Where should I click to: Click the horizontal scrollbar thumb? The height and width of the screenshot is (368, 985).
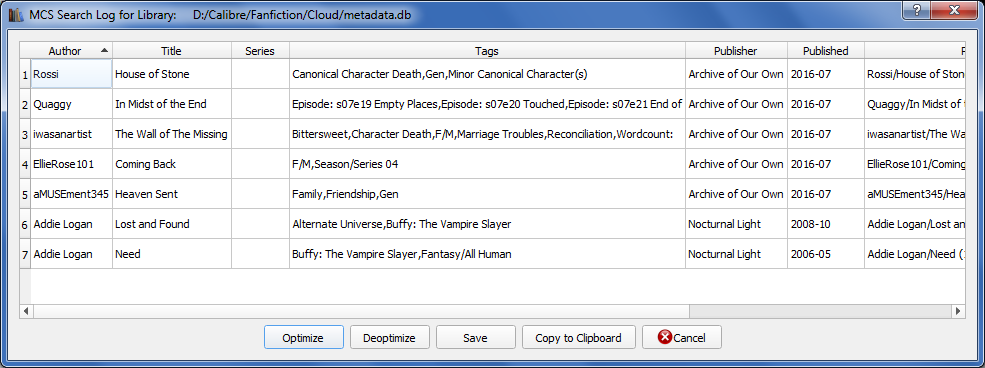click(x=361, y=311)
